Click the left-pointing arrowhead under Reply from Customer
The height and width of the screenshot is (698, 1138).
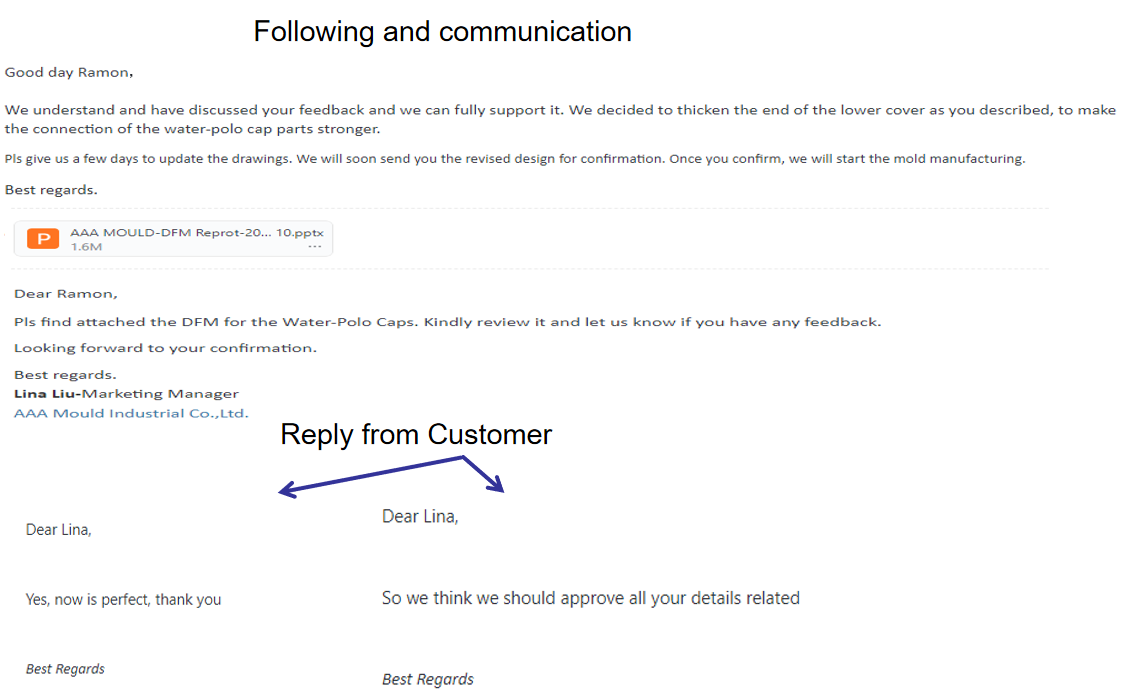tap(286, 490)
